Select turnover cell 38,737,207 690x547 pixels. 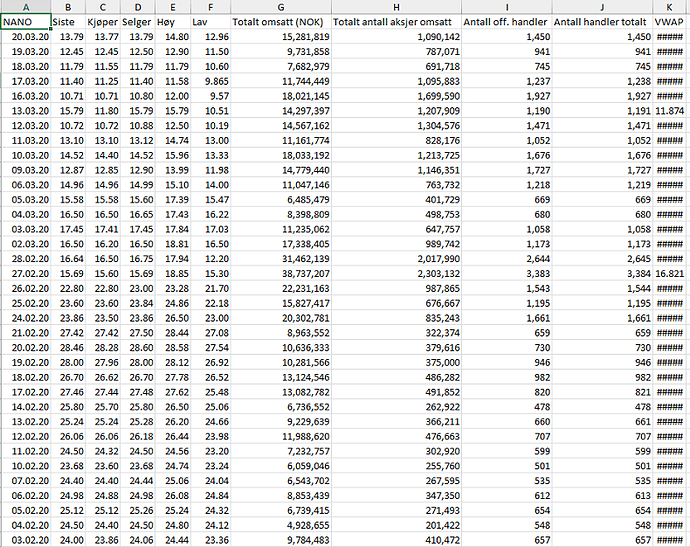click(x=281, y=274)
